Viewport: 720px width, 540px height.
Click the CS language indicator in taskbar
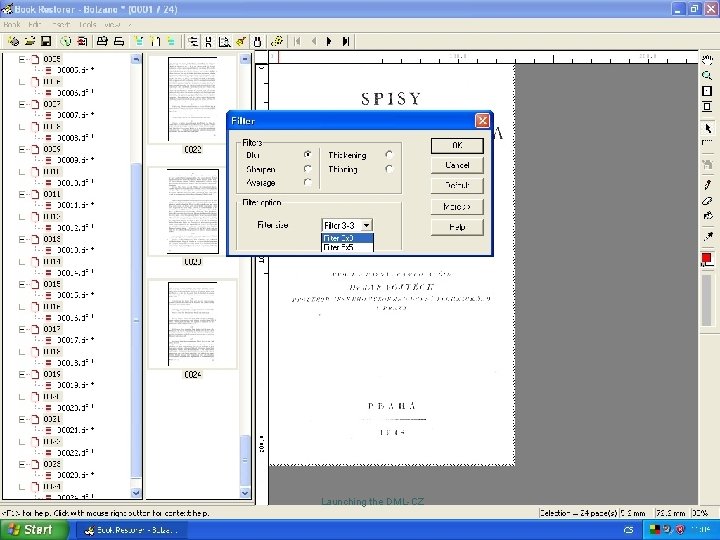pos(629,530)
